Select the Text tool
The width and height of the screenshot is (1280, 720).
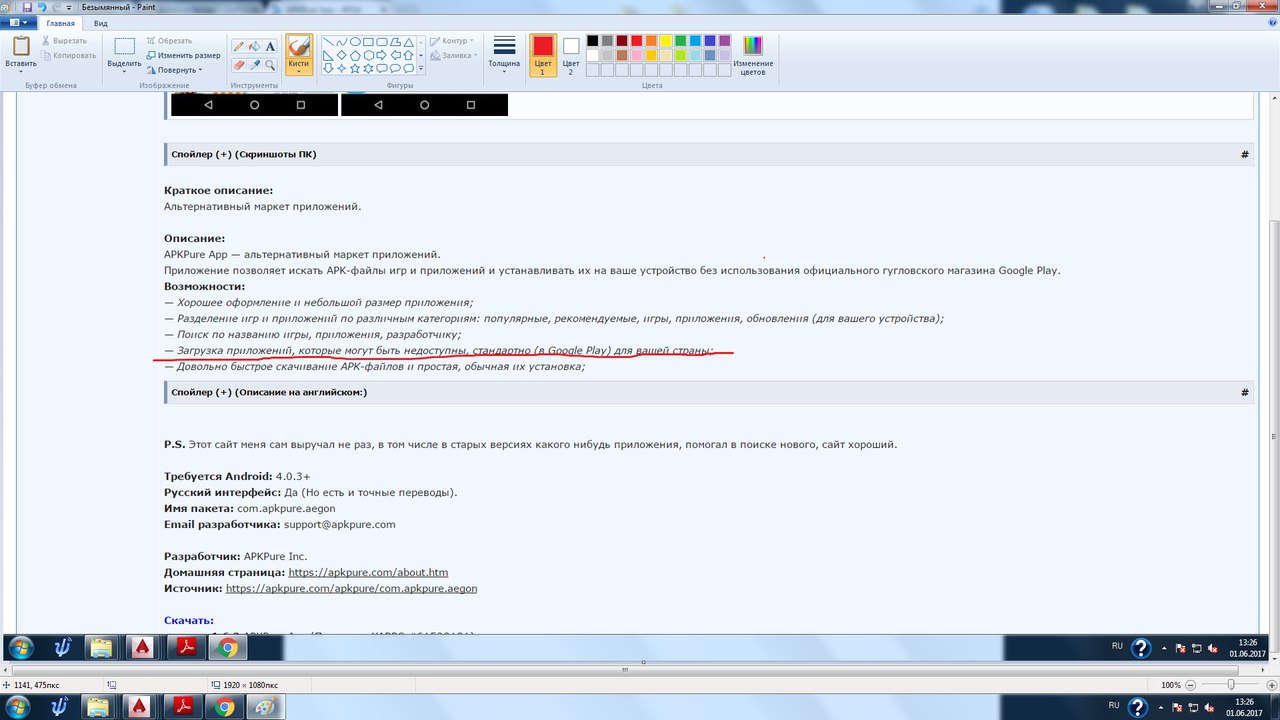point(270,46)
